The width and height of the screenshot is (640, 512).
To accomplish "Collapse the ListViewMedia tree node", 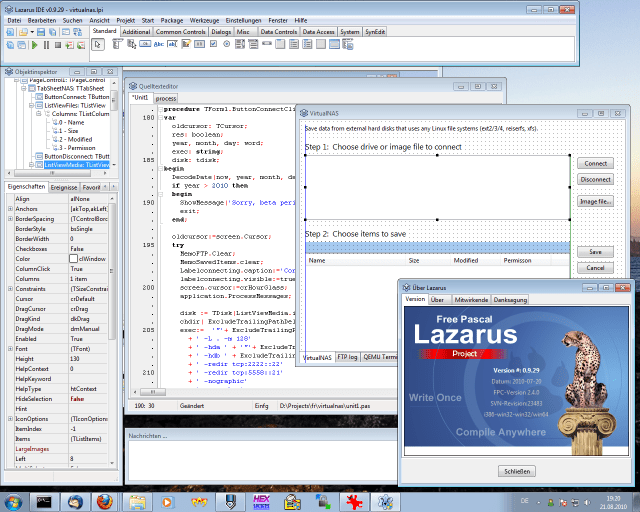I will (x=31, y=165).
